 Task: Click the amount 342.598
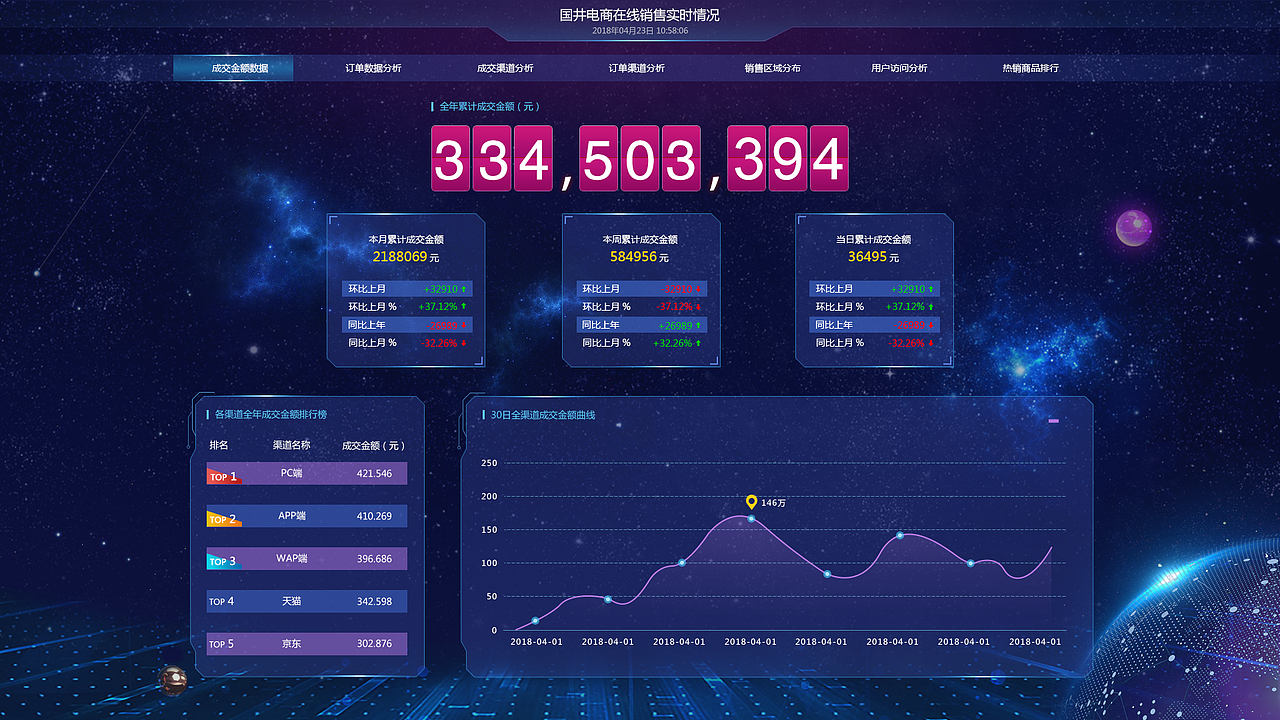pyautogui.click(x=374, y=602)
